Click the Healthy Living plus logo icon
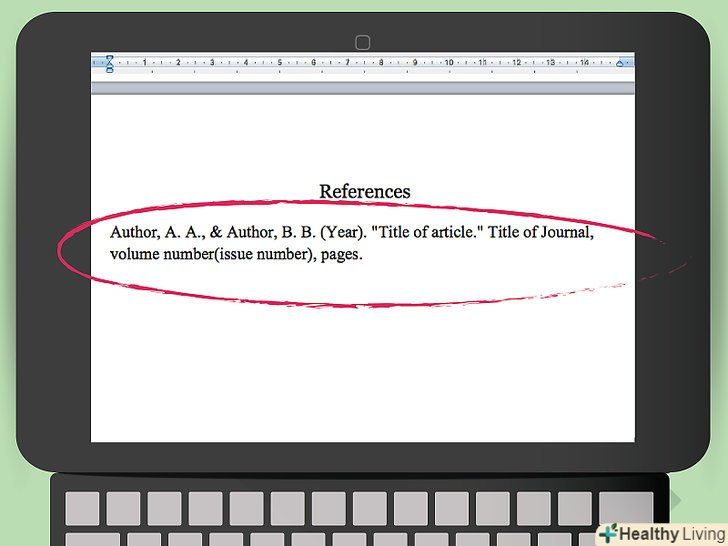 pos(606,534)
